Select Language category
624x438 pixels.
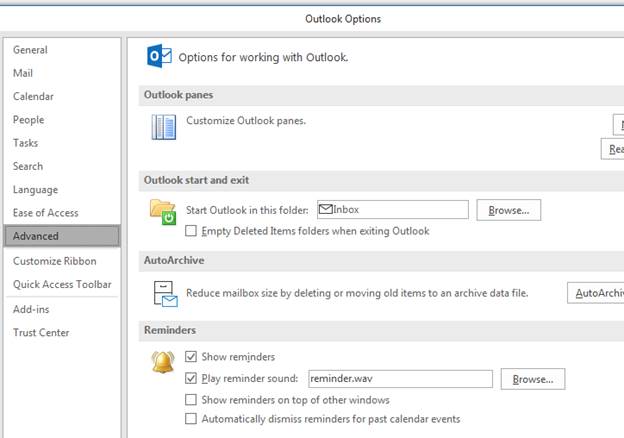point(62,190)
